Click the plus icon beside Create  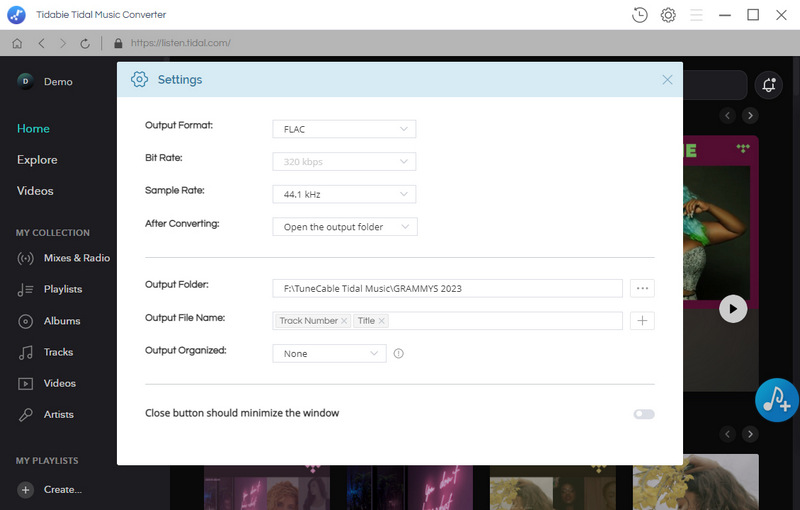coord(26,490)
